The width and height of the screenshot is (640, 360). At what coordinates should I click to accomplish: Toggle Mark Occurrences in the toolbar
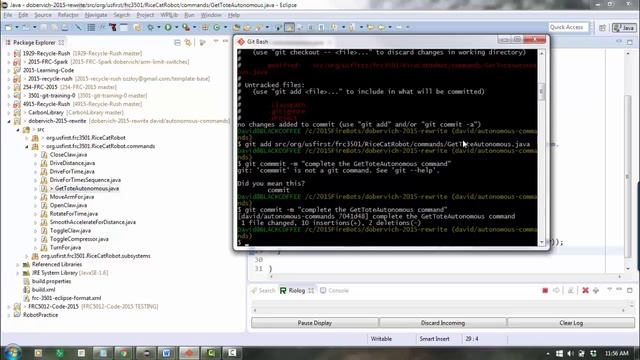pos(289,27)
